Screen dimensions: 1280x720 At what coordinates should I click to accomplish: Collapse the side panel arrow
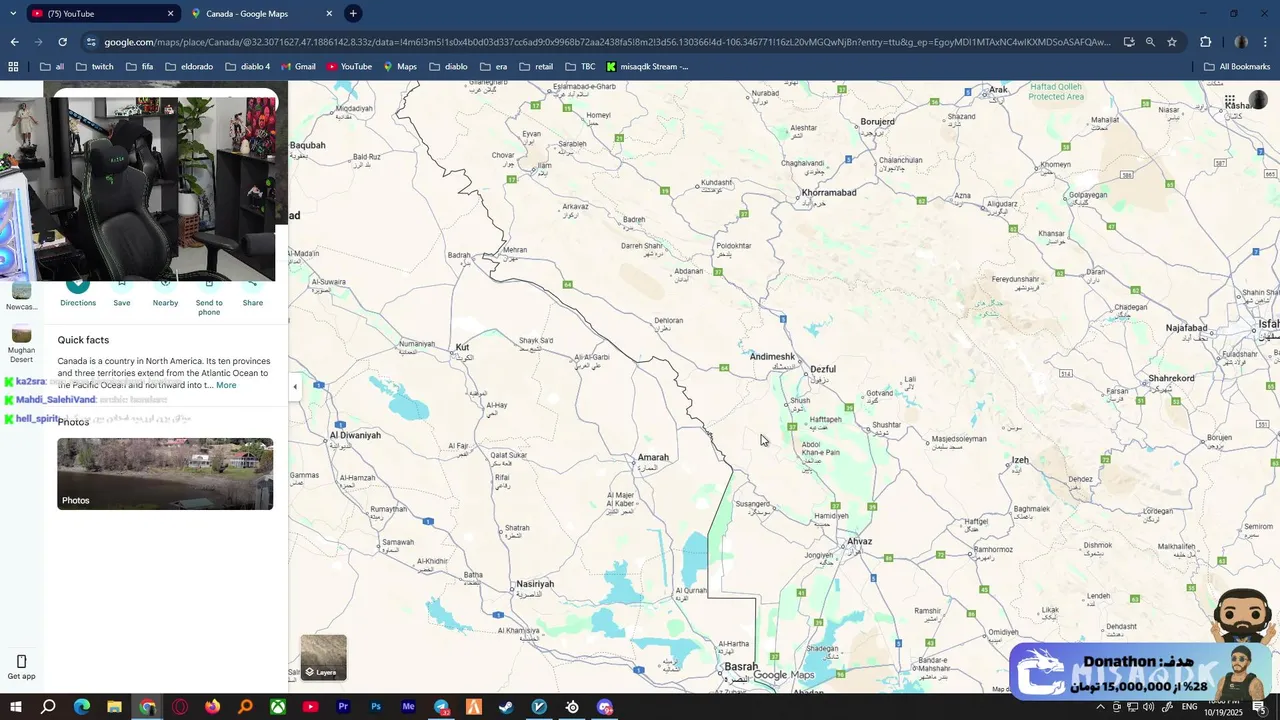tap(294, 386)
